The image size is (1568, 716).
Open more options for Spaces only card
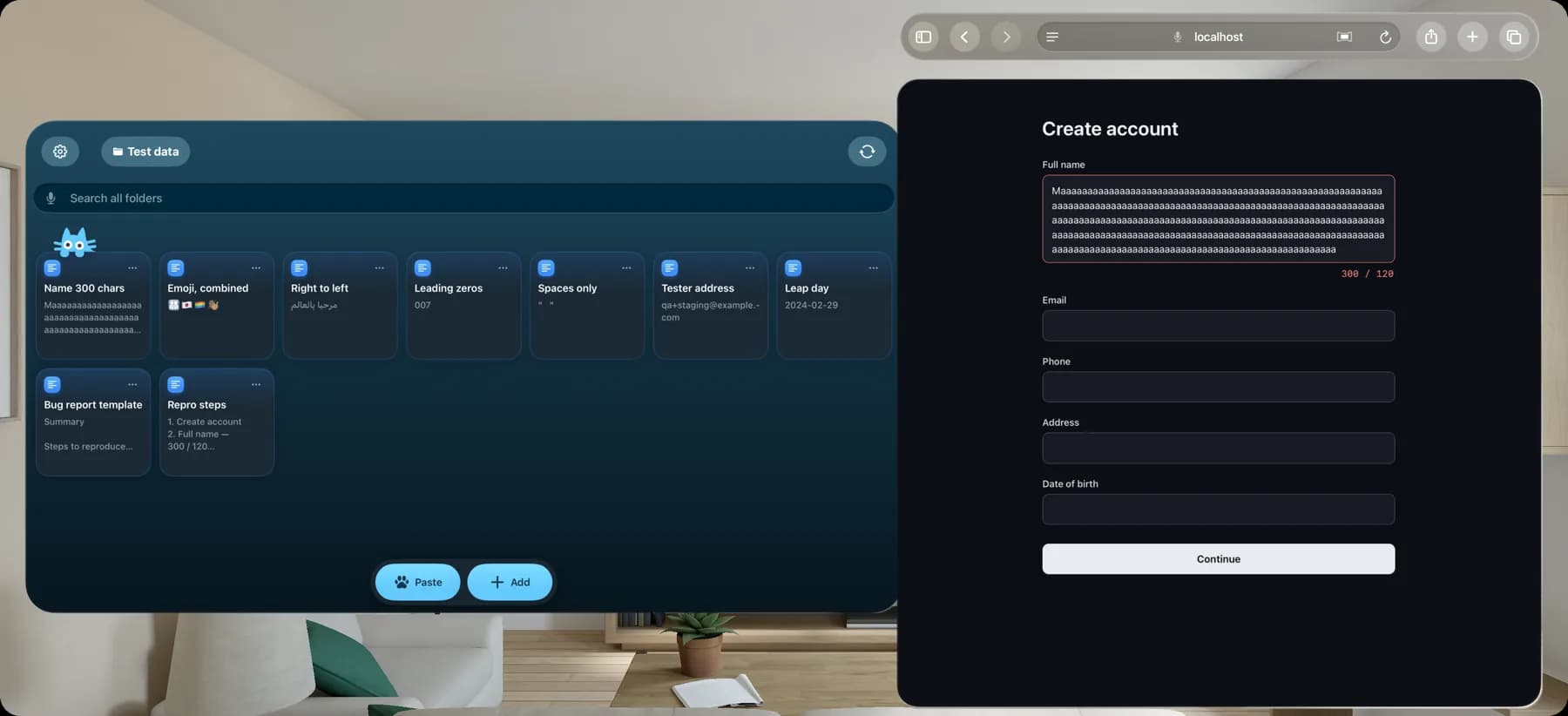626,268
